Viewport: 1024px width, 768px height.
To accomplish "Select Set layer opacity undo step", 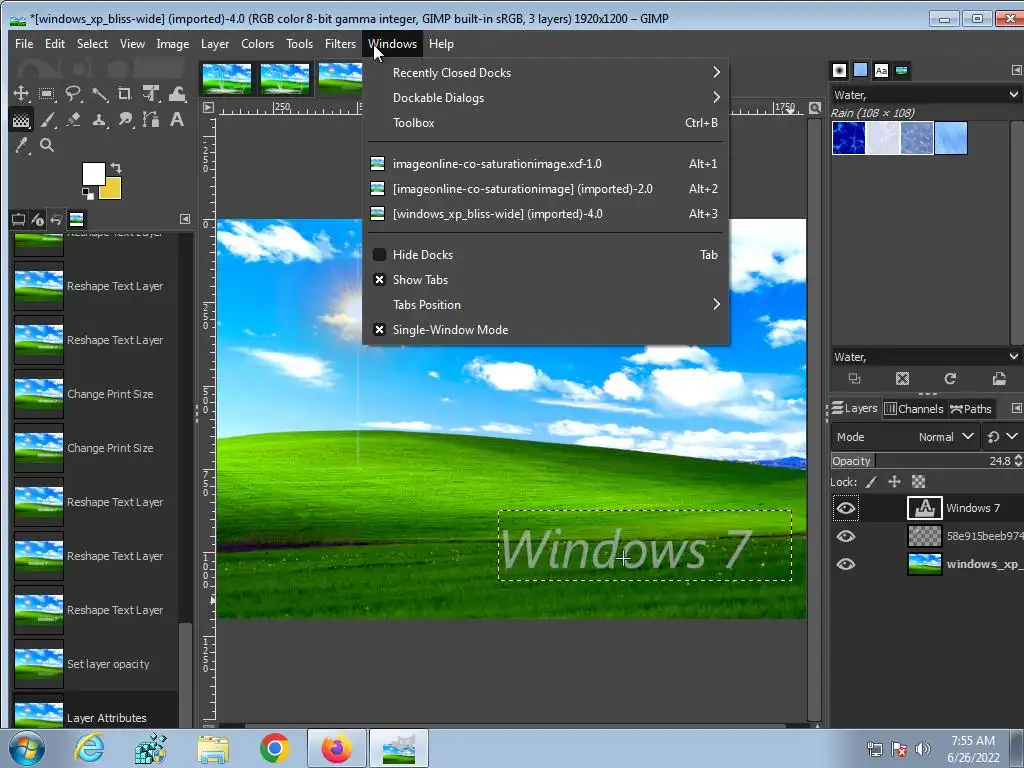I will click(x=95, y=664).
